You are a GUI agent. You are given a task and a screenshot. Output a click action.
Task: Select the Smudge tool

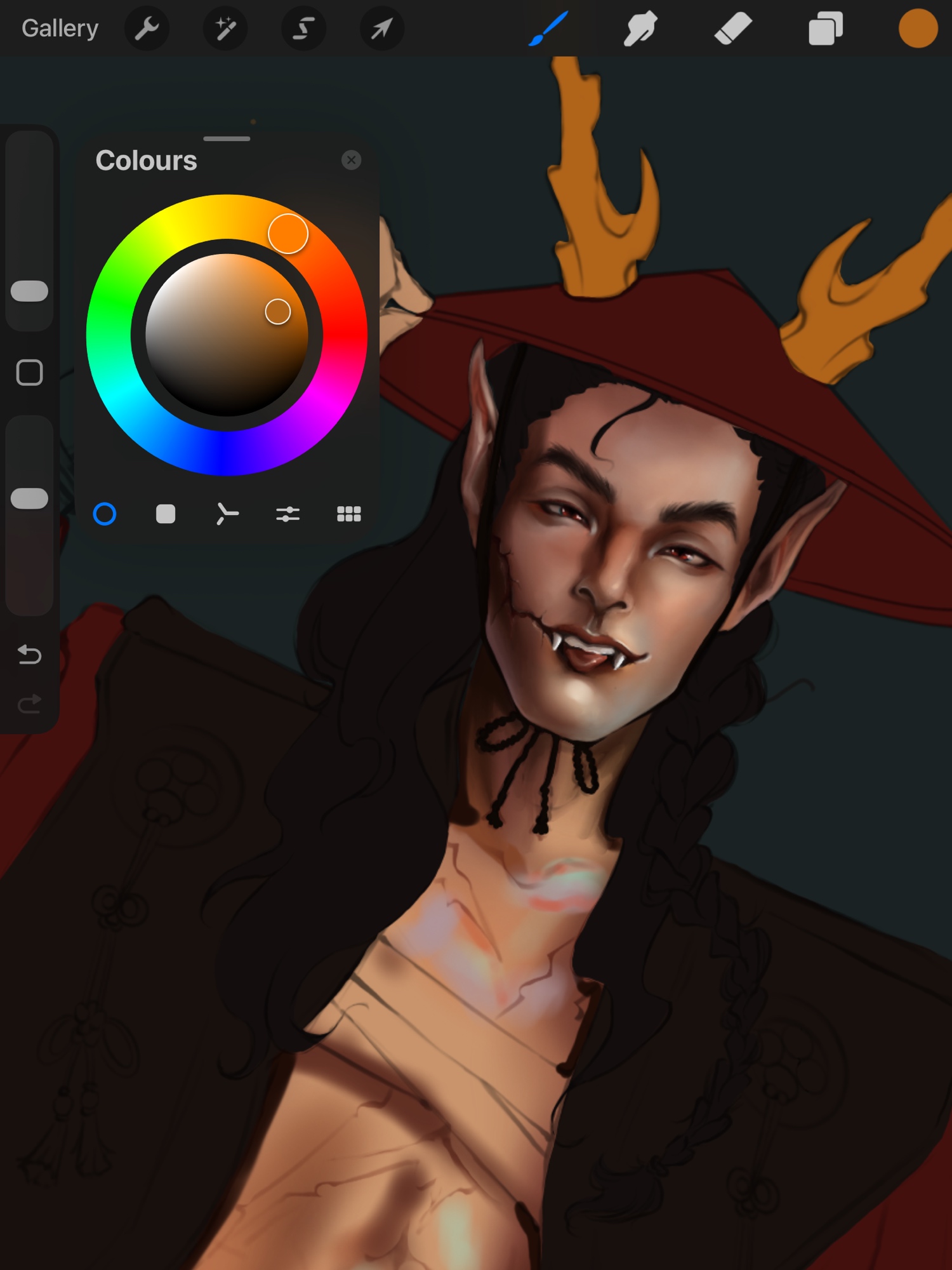point(640,29)
